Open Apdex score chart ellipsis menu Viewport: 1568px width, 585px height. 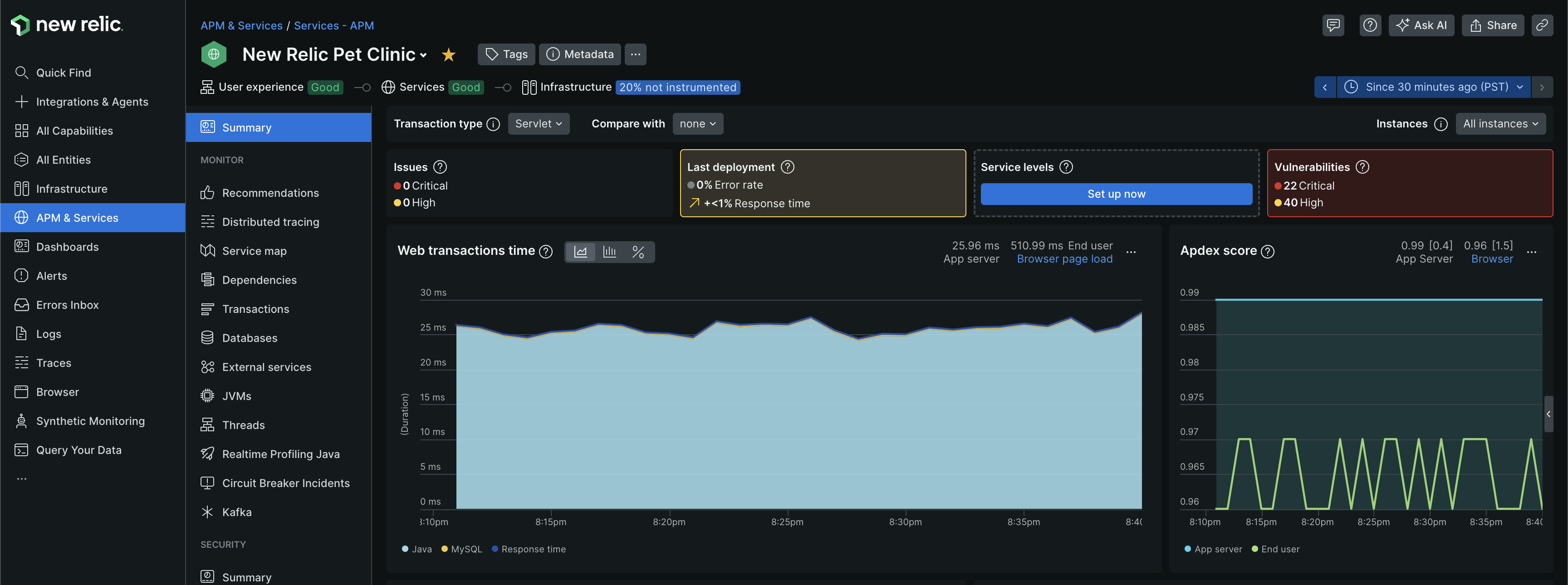[x=1532, y=252]
